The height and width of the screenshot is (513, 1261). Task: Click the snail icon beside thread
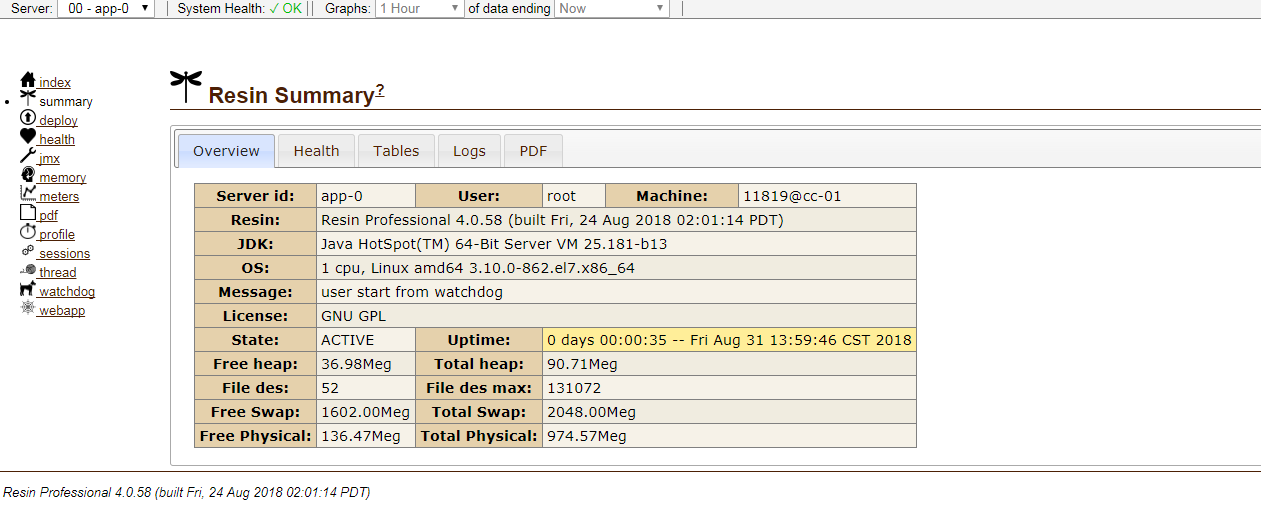coord(28,270)
